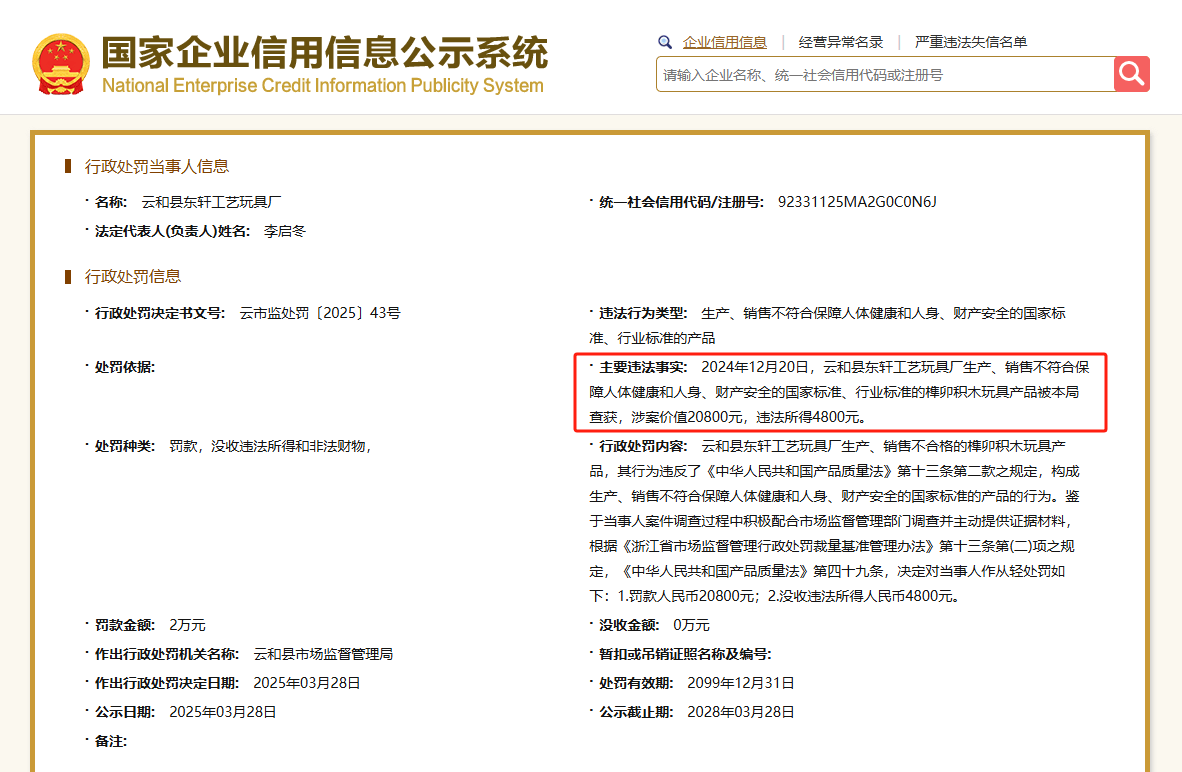
Task: Click the decision date 2025年03月28日 after 作出行政处罚决定日期
Action: [306, 683]
